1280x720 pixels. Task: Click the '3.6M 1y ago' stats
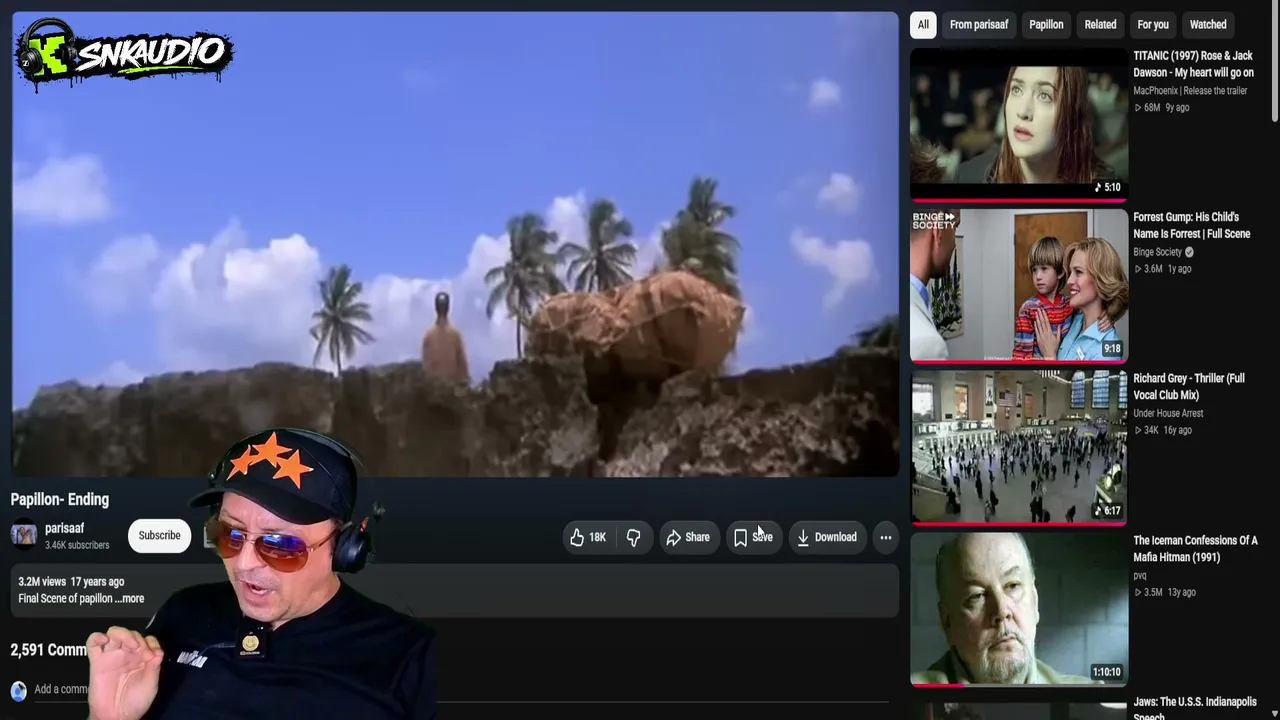1163,269
